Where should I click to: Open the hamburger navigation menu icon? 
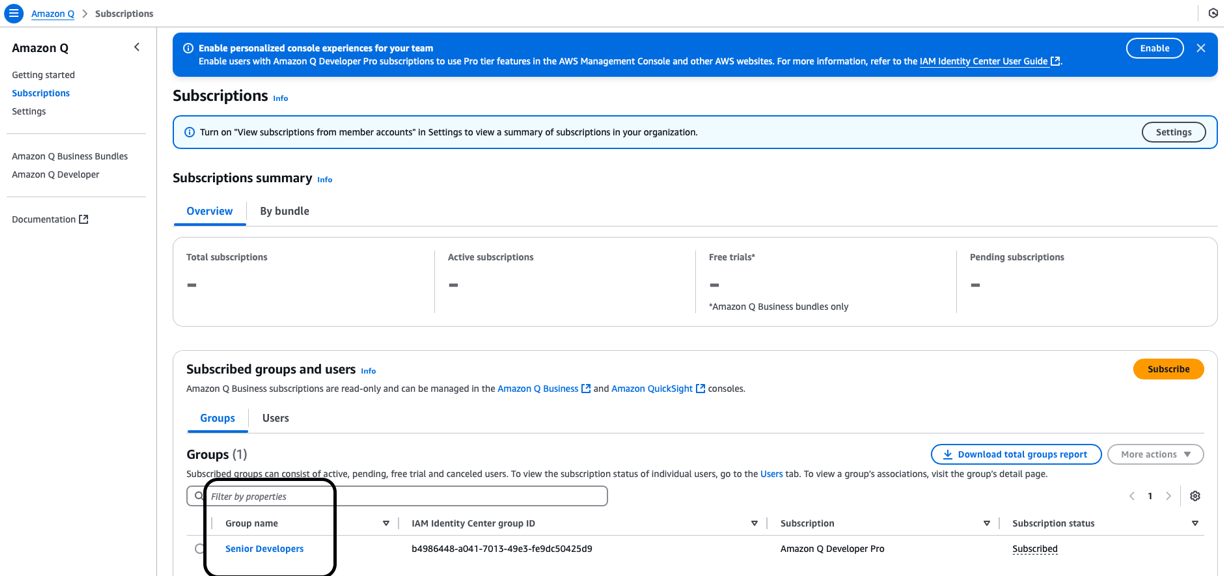[x=14, y=13]
